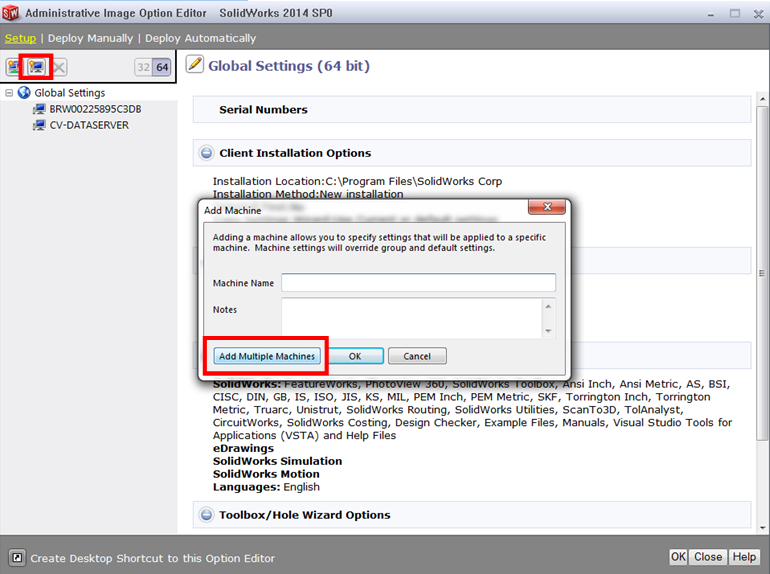Select Global Settings in the tree
Viewport: 770px width, 574px height.
[70, 93]
